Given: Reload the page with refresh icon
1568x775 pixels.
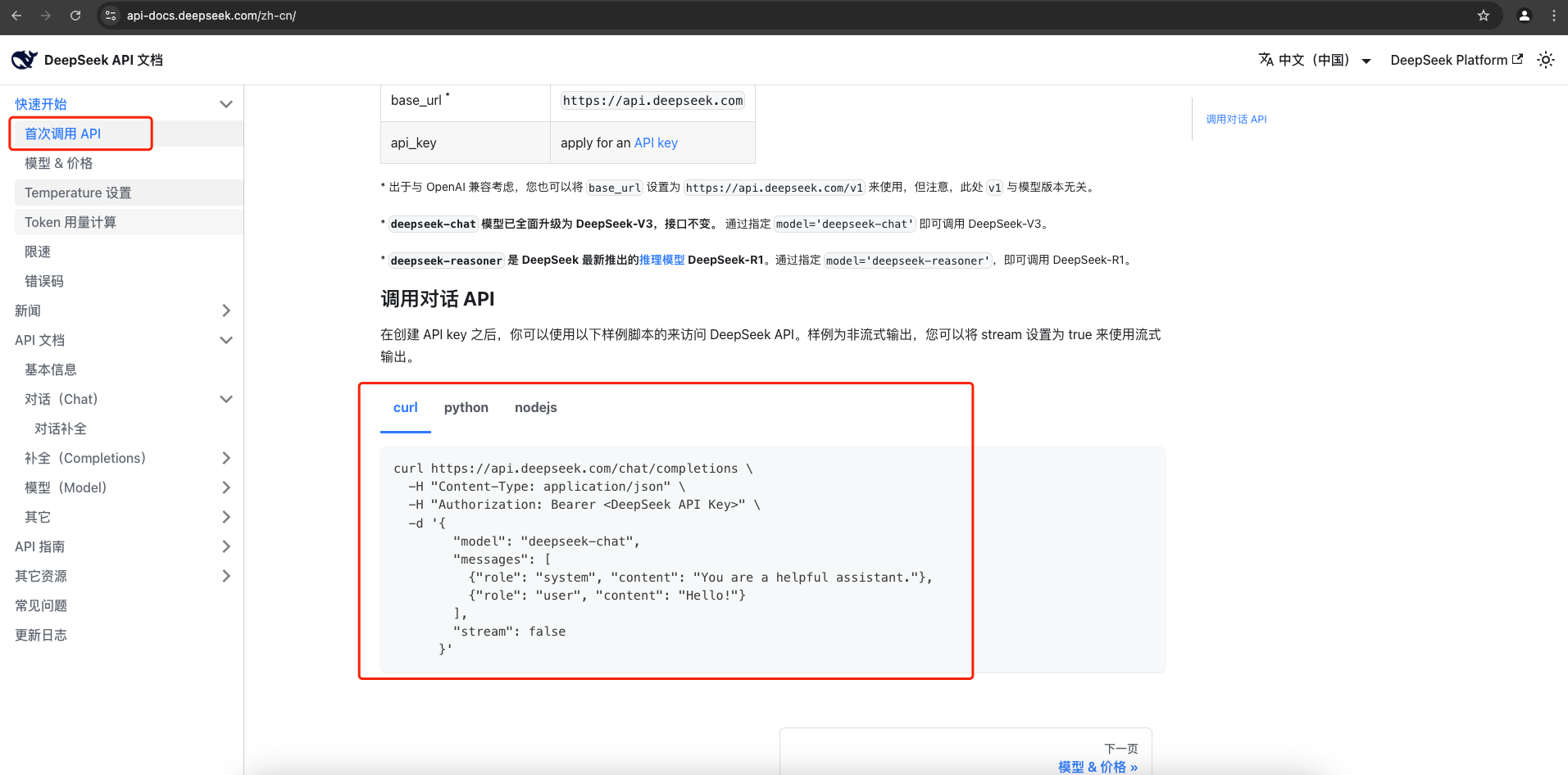Looking at the screenshot, I should [x=75, y=16].
